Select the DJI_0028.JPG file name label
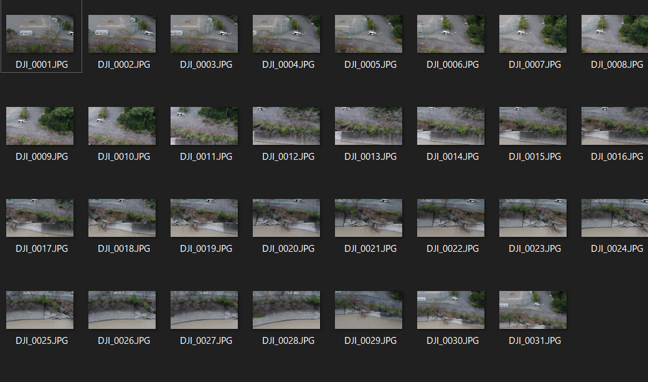The image size is (648, 382). click(x=288, y=341)
